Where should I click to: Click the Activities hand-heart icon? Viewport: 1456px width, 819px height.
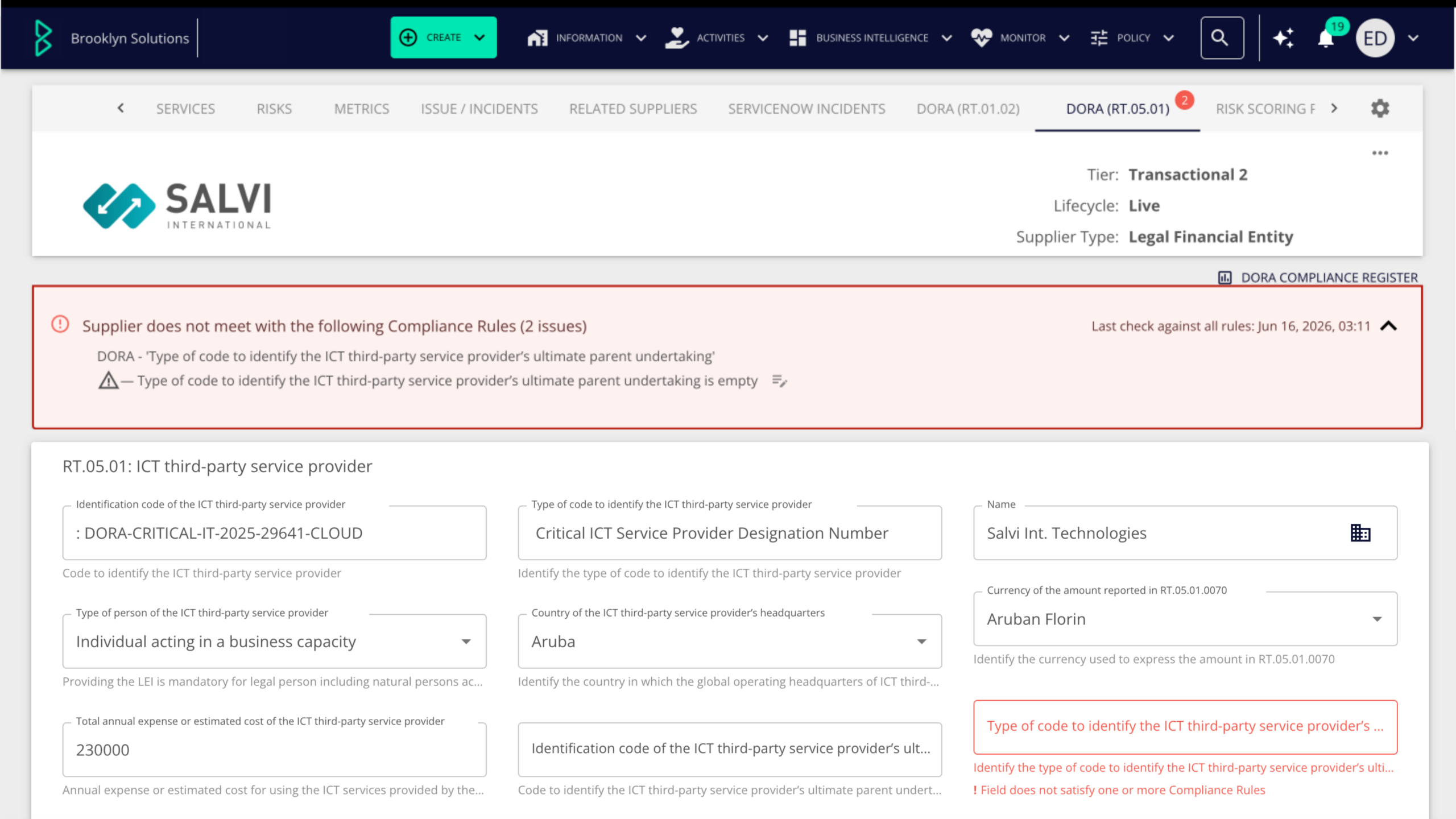tap(677, 38)
